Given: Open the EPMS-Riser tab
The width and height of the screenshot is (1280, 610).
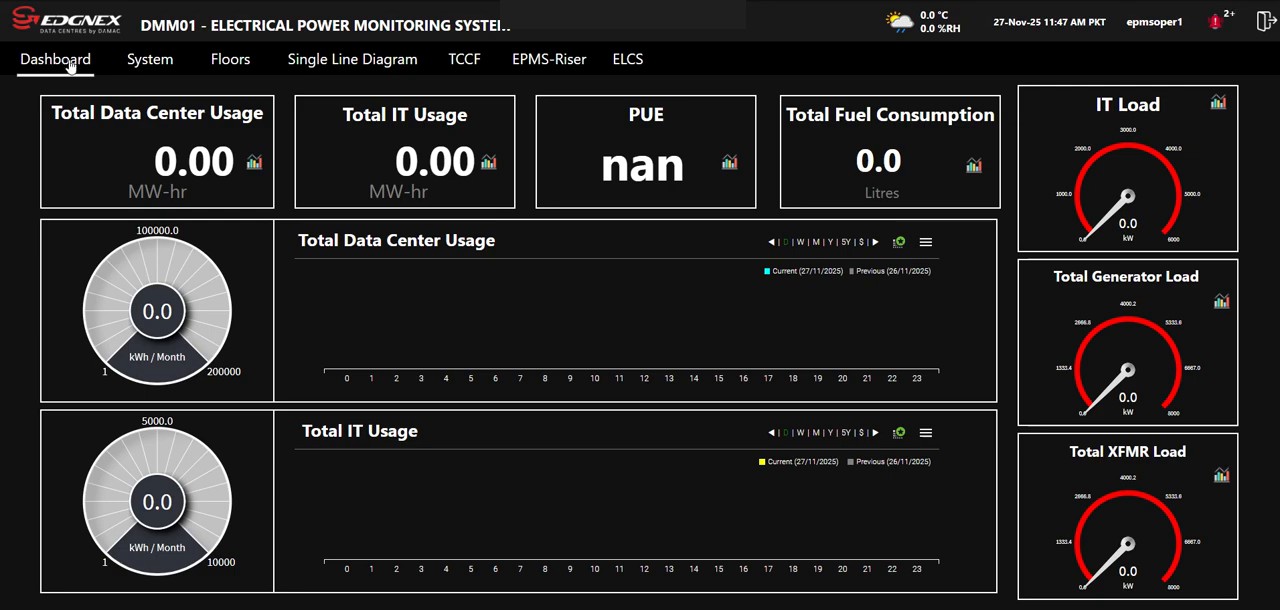Looking at the screenshot, I should [549, 59].
